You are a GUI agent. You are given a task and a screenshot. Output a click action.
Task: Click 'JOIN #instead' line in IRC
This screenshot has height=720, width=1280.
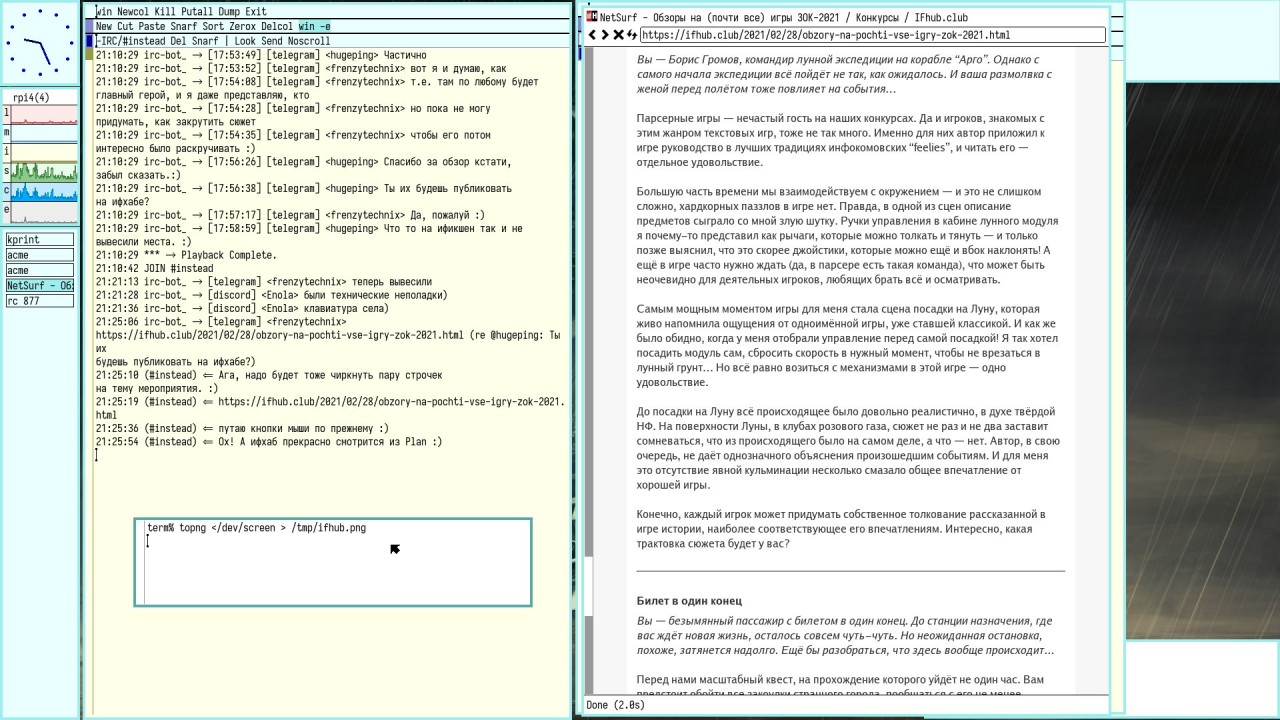click(155, 268)
